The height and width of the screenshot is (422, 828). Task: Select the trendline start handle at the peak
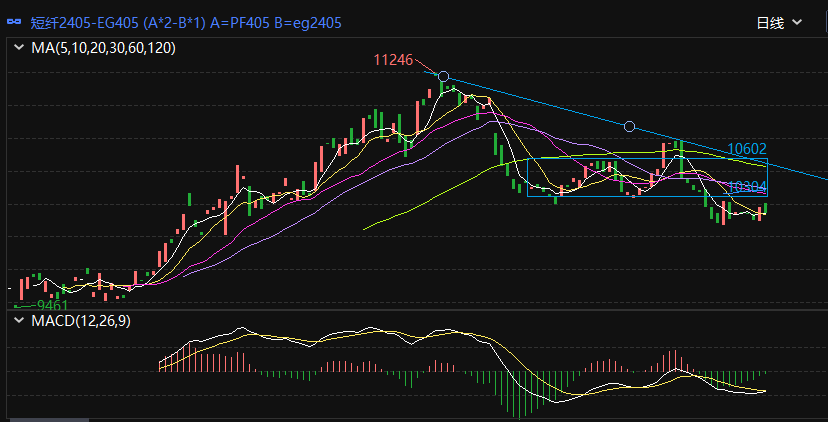[x=444, y=77]
